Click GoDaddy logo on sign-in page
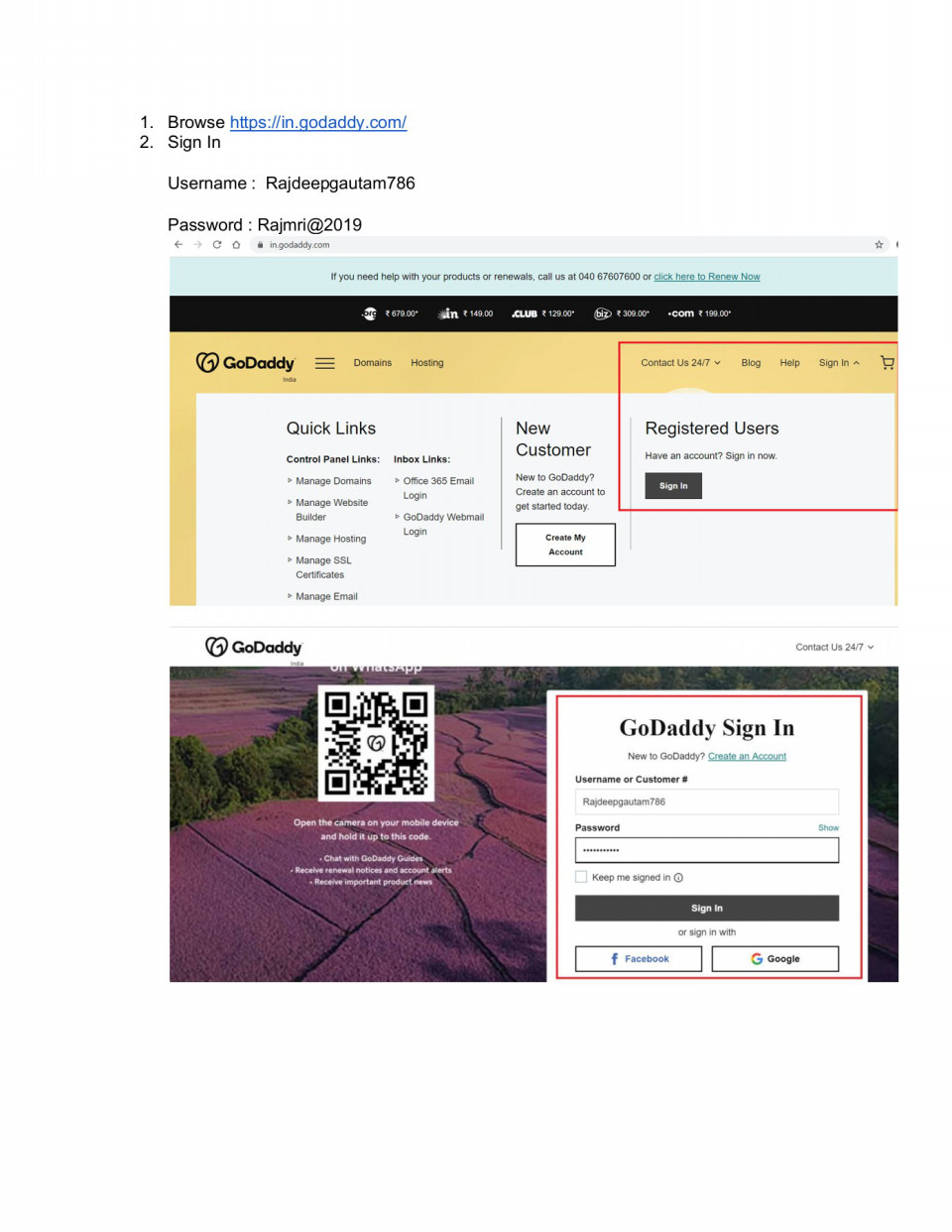 click(254, 648)
